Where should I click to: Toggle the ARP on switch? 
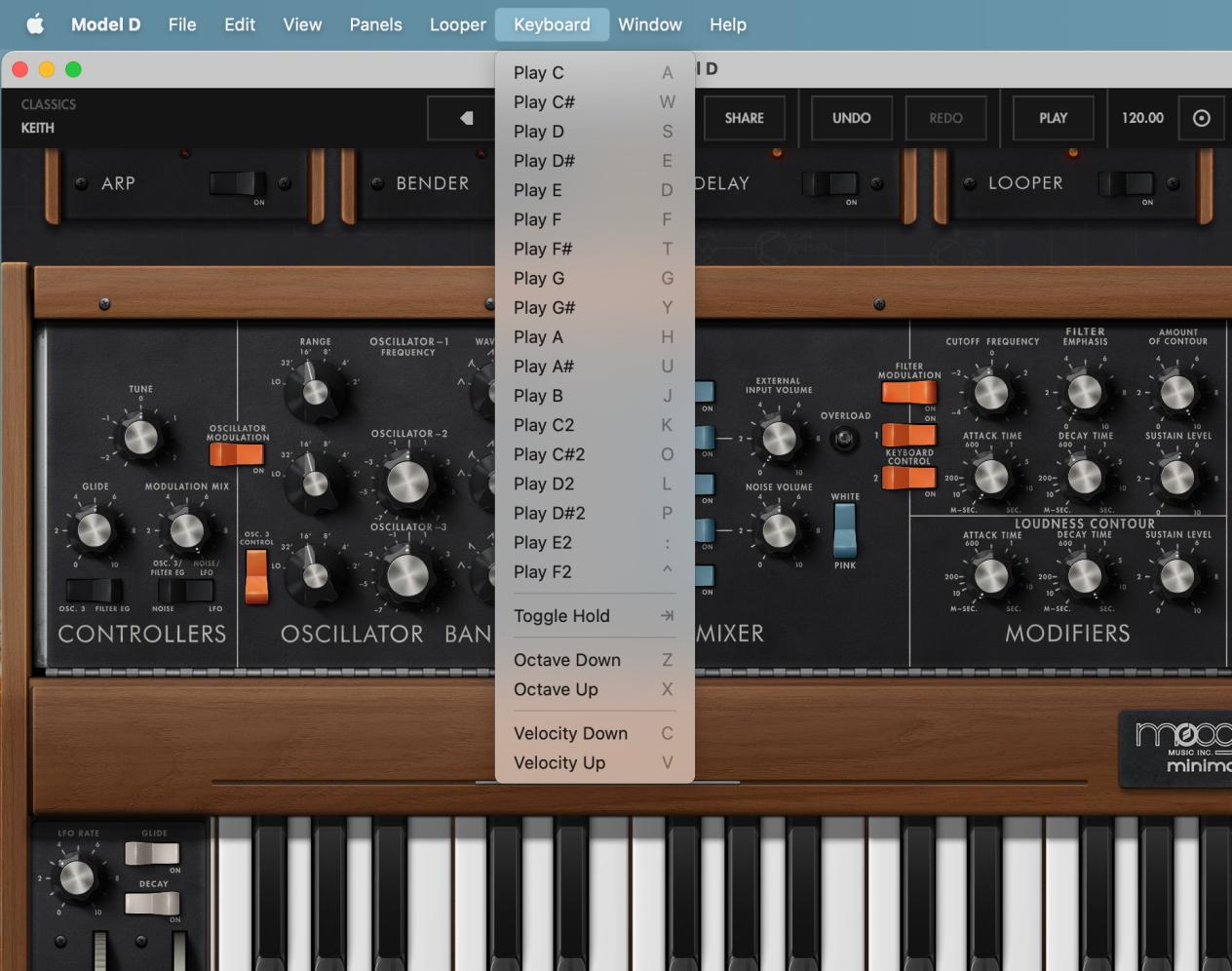tap(239, 185)
